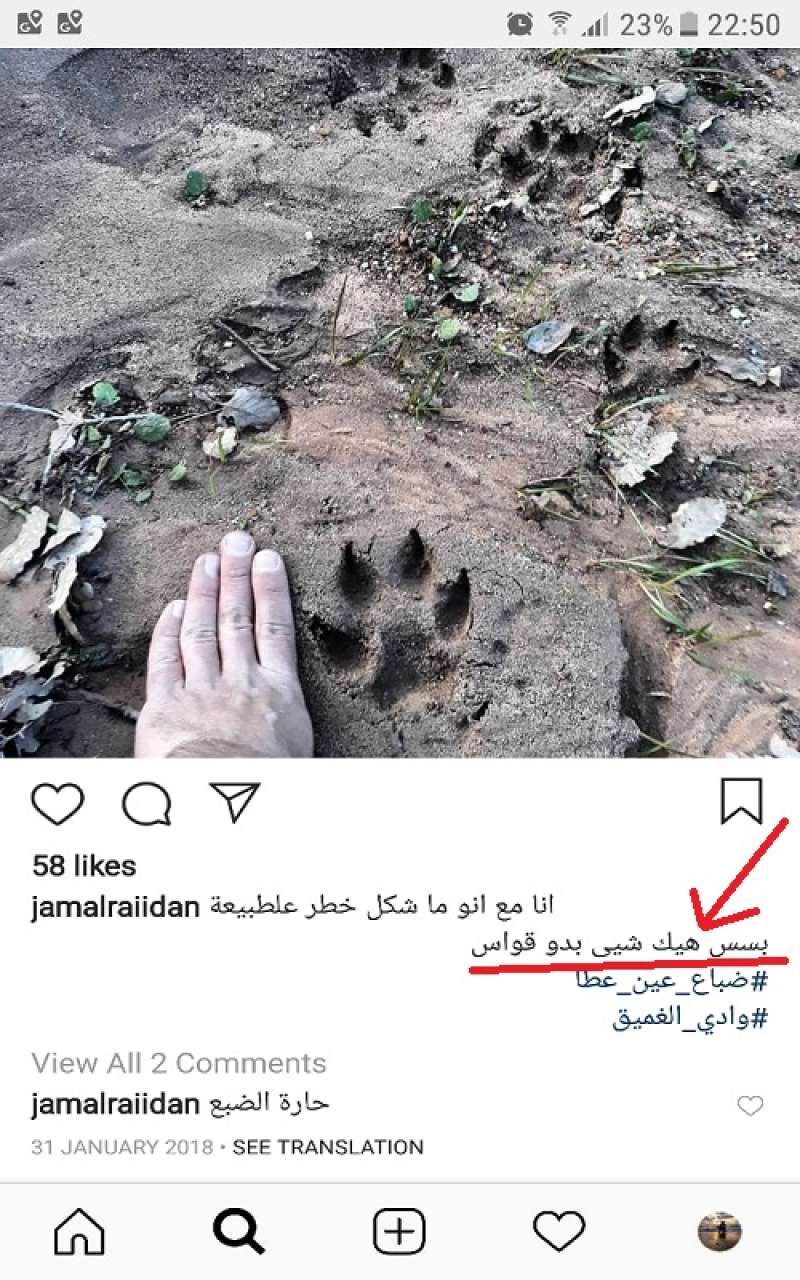Open hashtag #ضباع_عين_عطا

click(672, 981)
